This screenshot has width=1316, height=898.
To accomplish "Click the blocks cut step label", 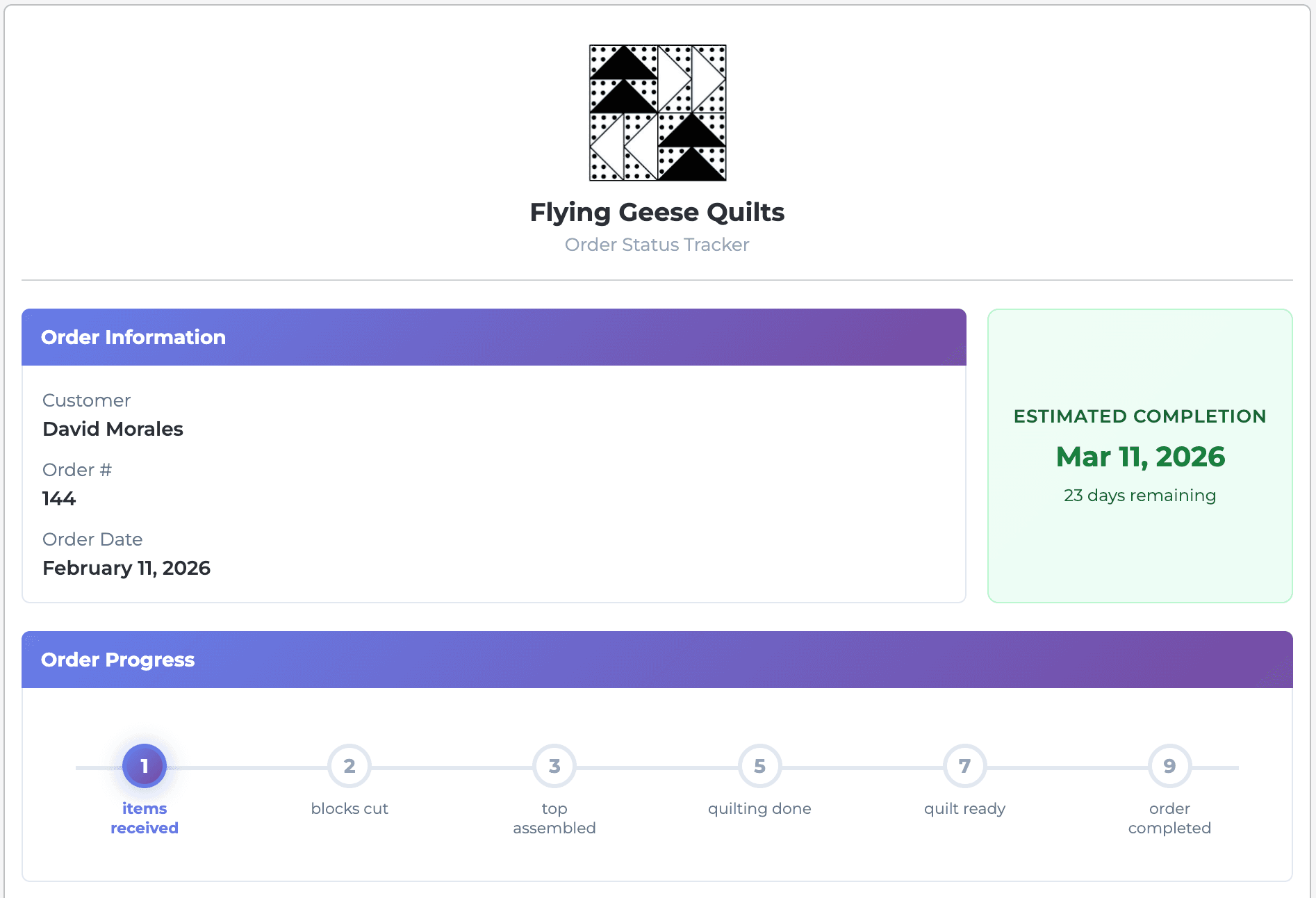I will pyautogui.click(x=349, y=808).
